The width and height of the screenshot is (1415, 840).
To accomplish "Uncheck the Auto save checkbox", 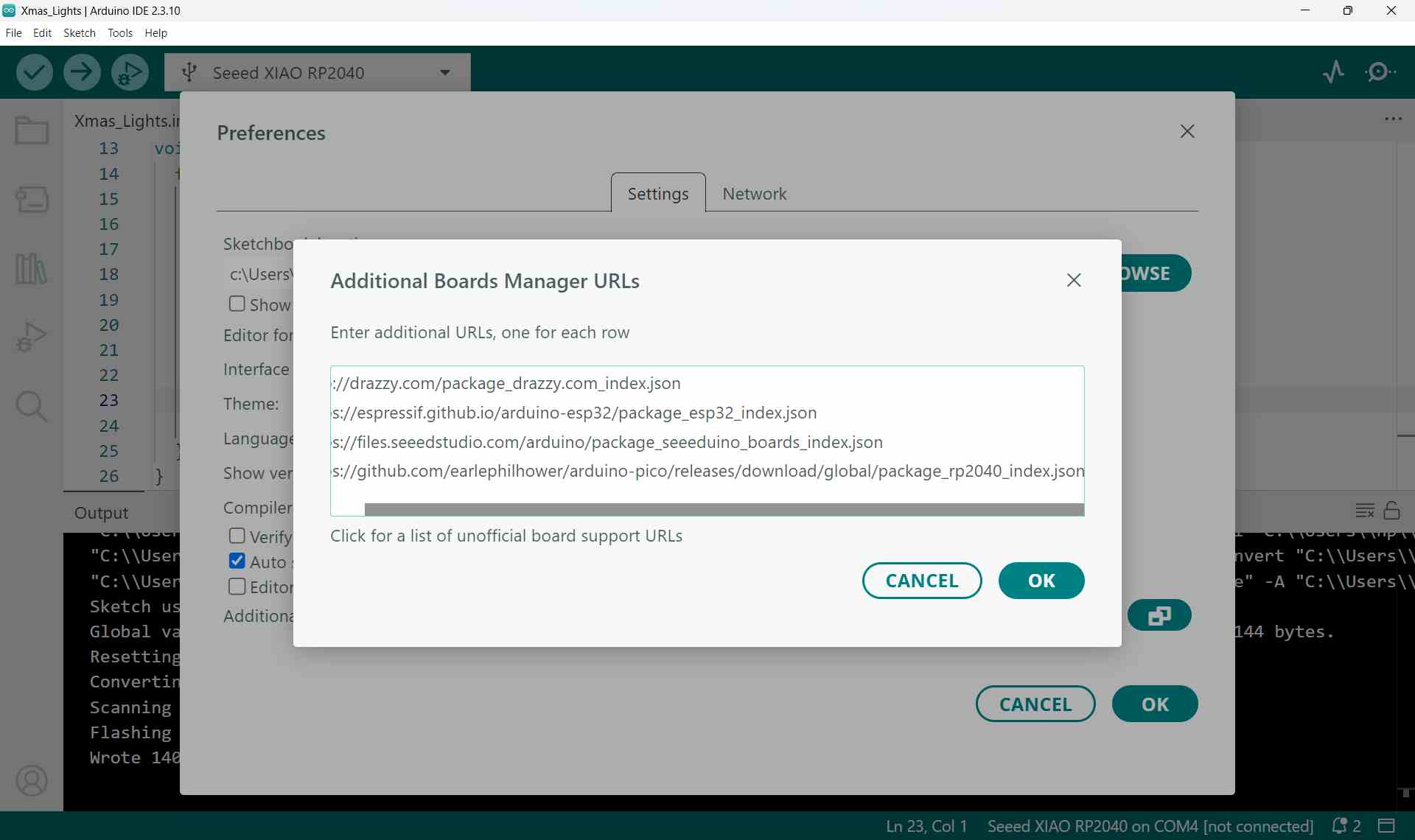I will (x=237, y=561).
